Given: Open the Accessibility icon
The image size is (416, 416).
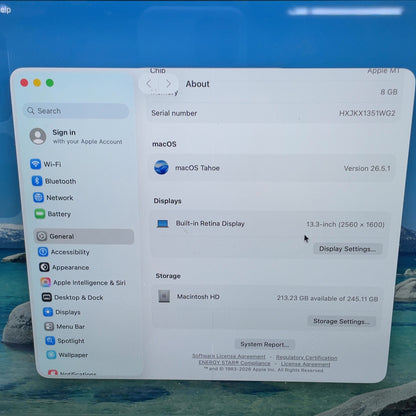Looking at the screenshot, I should coord(43,252).
